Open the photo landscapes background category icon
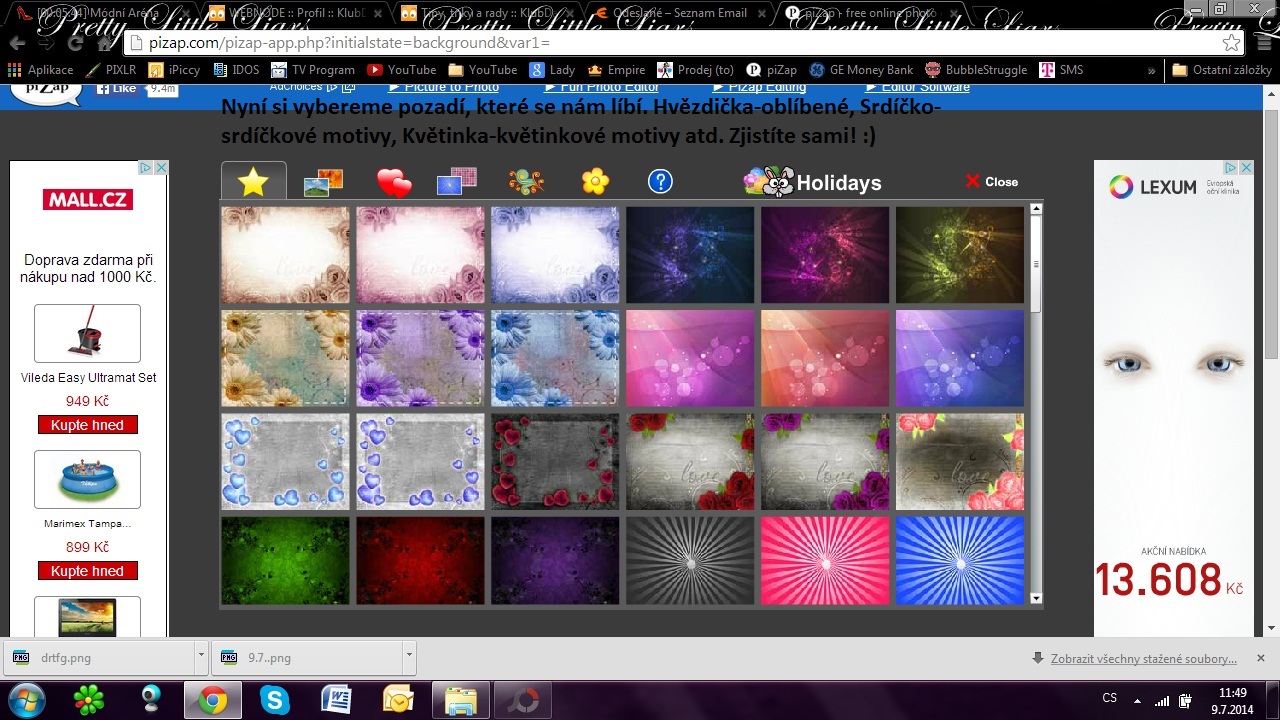The image size is (1280, 720). coord(323,182)
